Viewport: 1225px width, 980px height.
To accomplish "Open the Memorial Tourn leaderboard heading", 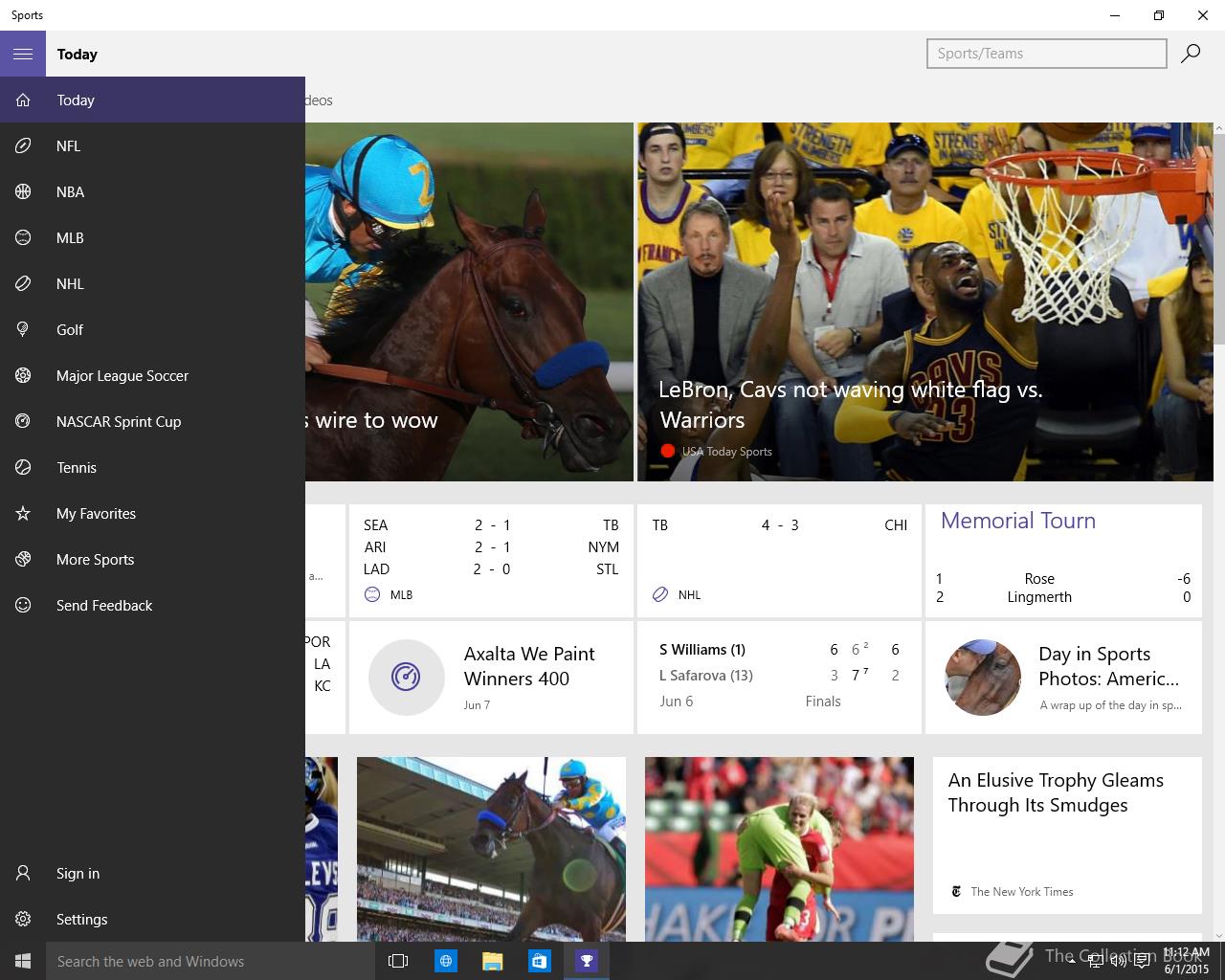I will coord(1018,521).
